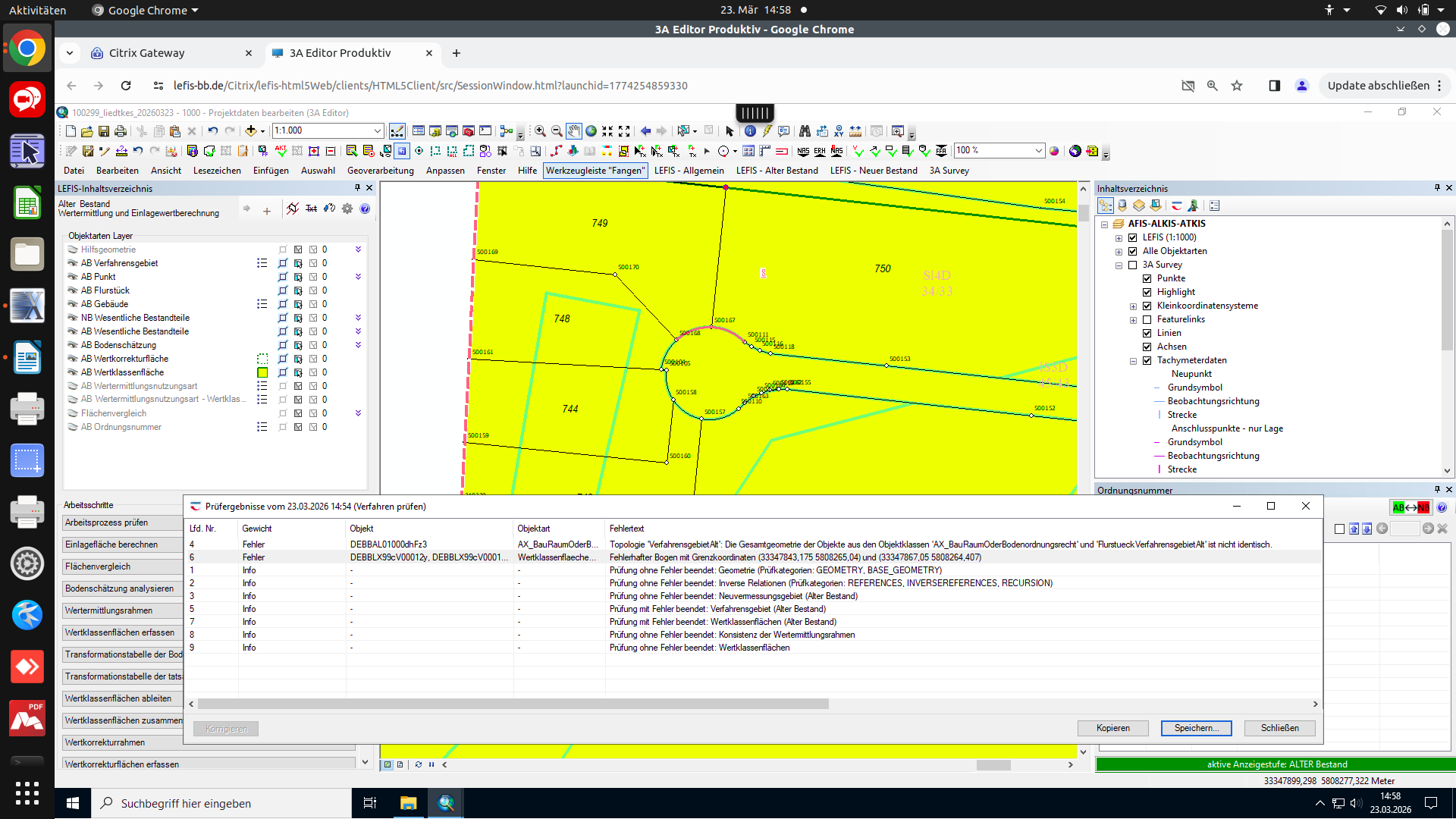Collapse the Tachymeterdaten tree node

click(1133, 361)
